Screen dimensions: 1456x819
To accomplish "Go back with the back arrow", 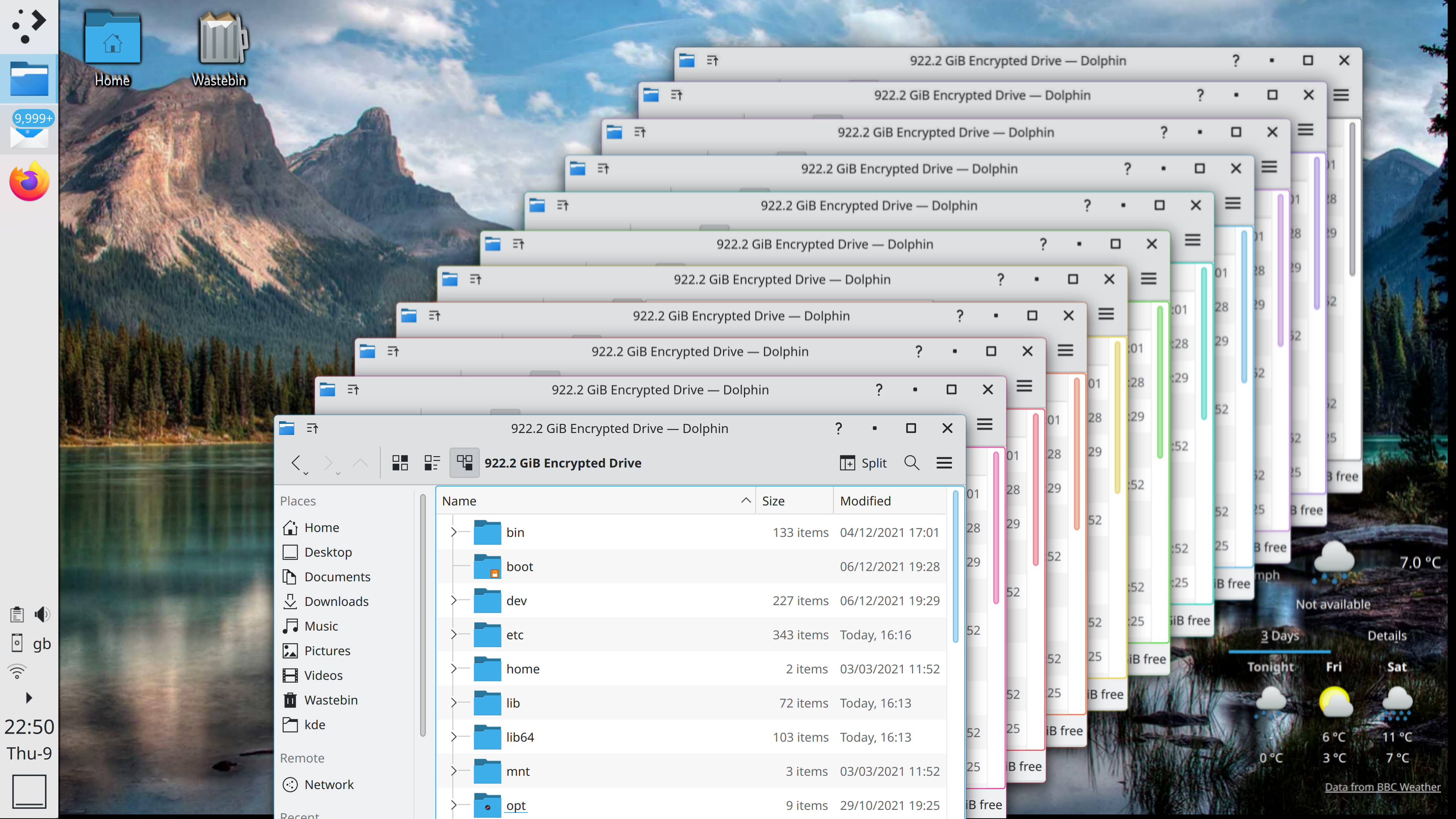I will pos(296,463).
